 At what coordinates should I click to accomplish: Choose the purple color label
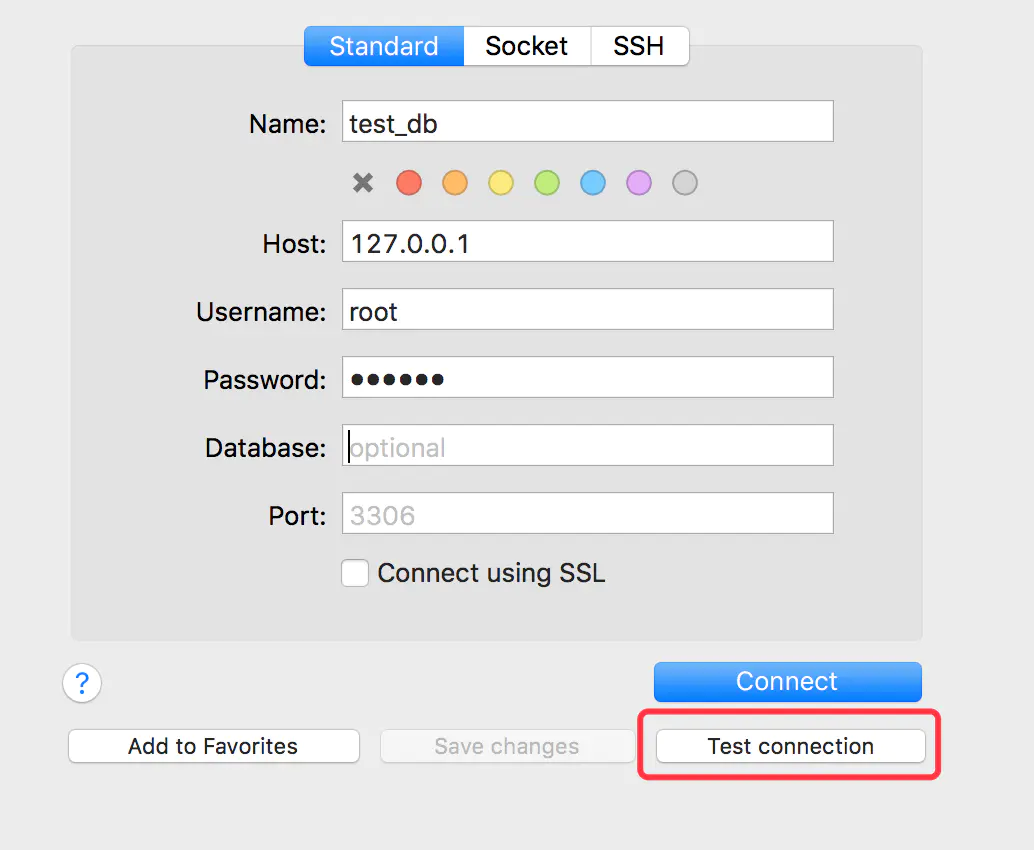click(x=639, y=183)
